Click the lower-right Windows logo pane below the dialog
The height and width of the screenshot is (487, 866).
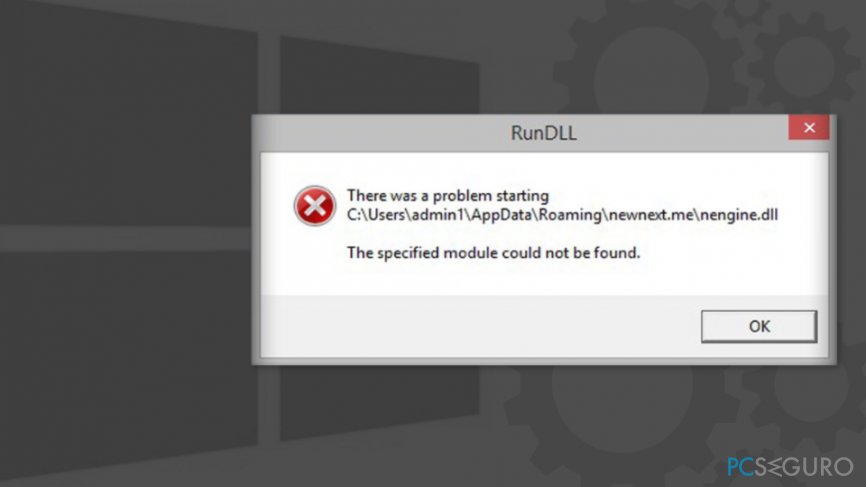[379, 402]
